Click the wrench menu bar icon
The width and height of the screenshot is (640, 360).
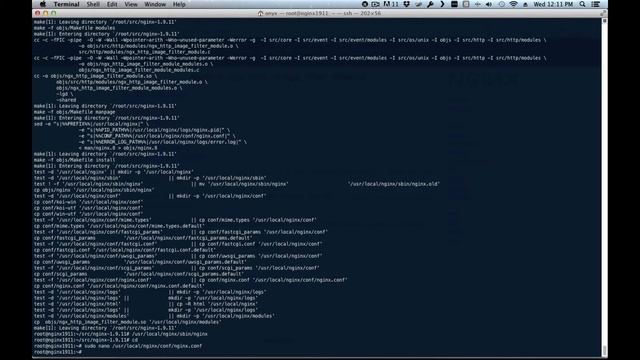point(430,4)
